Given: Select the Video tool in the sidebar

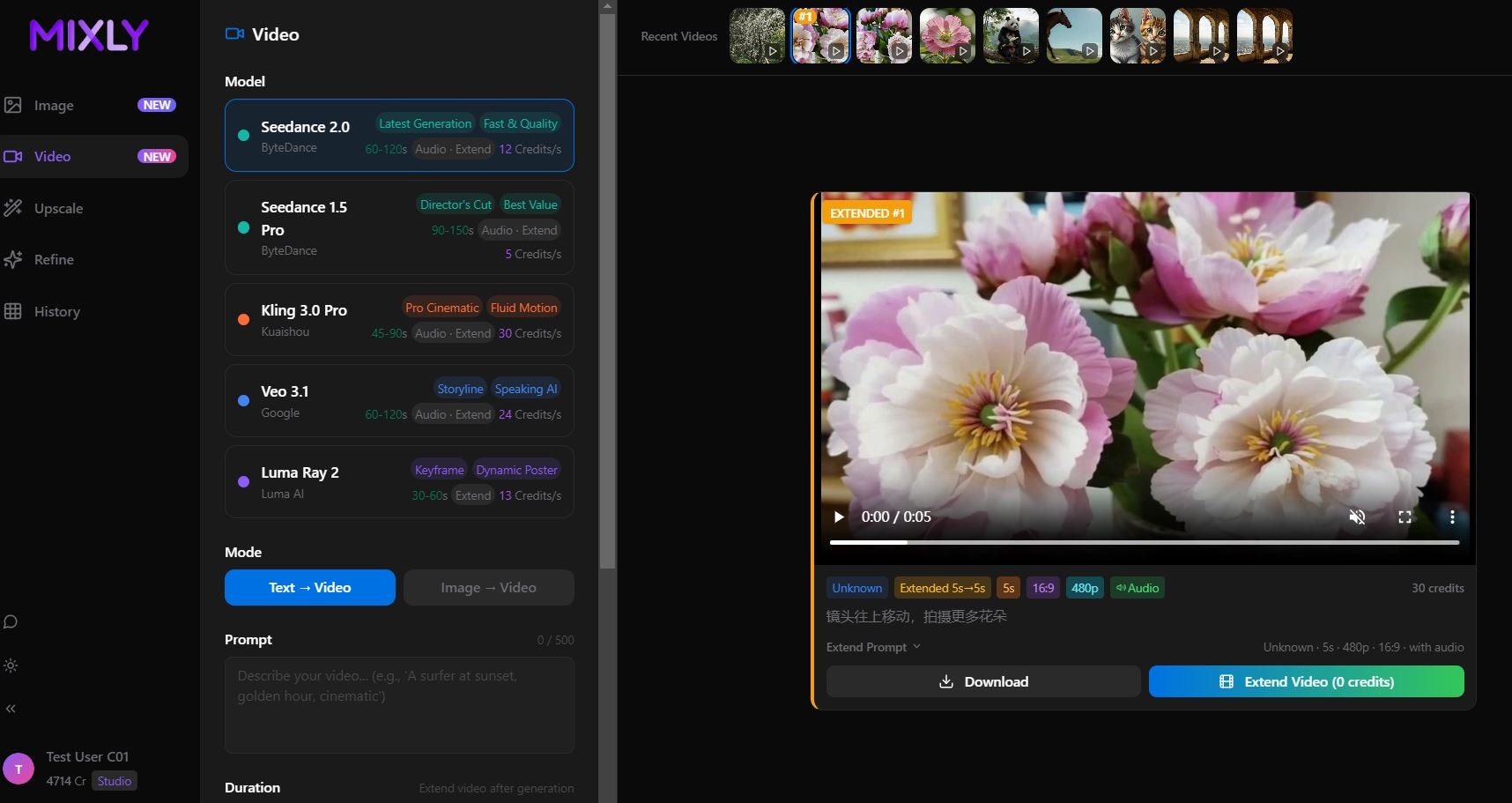Looking at the screenshot, I should (x=52, y=156).
